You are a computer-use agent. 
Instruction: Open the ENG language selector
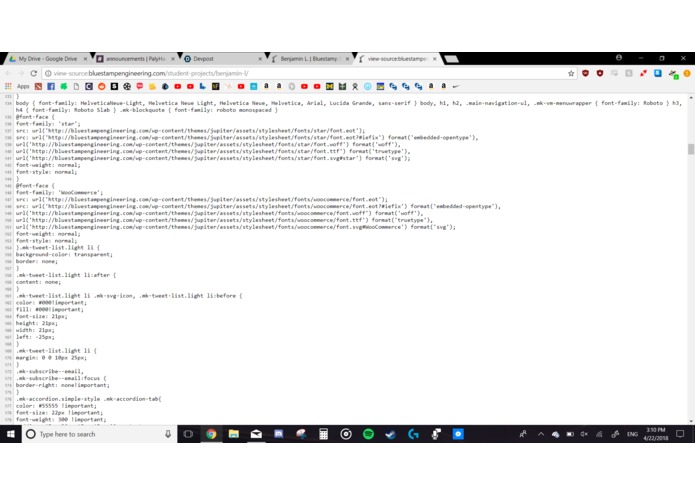(x=633, y=434)
